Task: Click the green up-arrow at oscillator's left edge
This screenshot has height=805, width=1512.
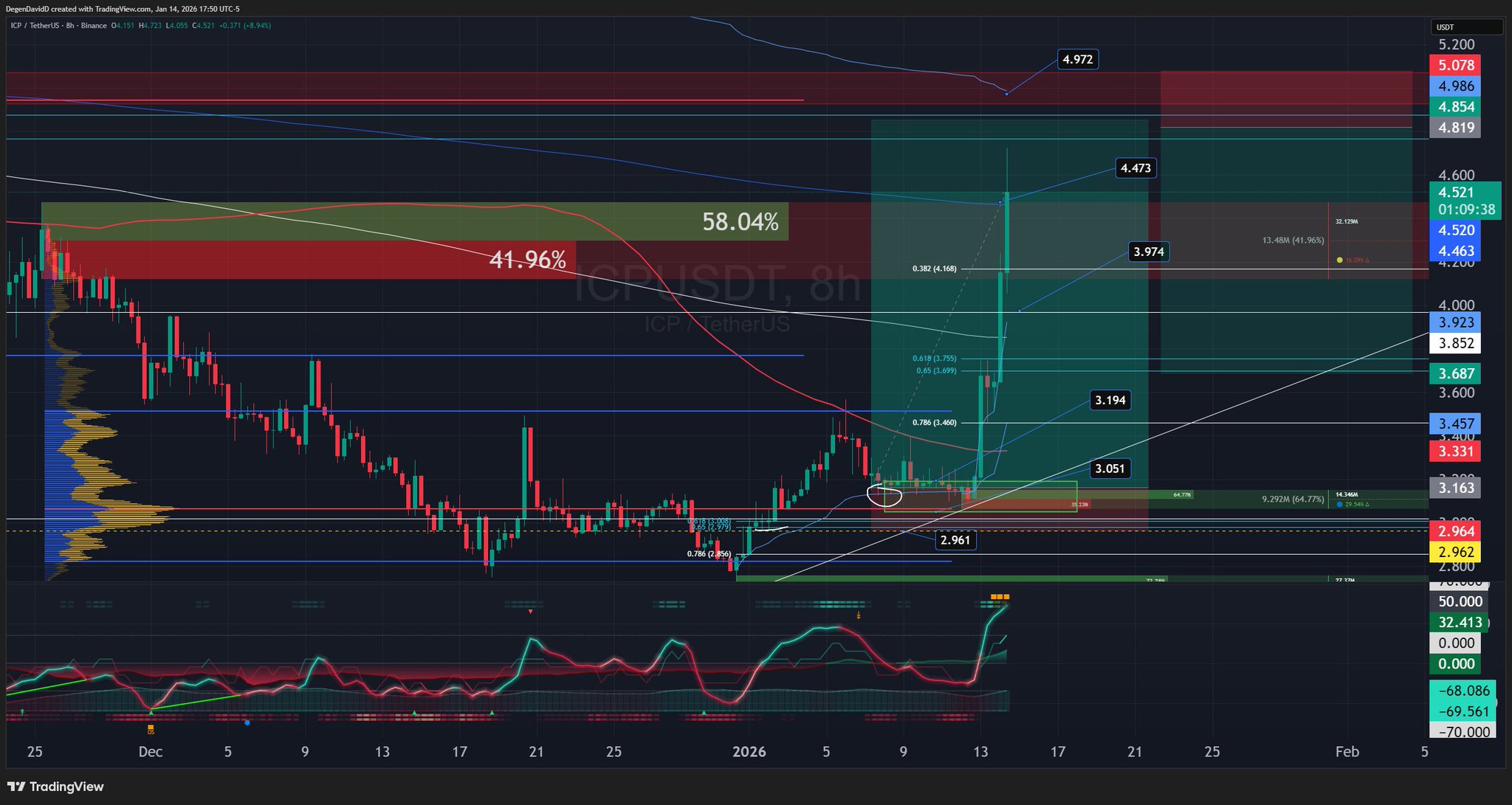Action: coord(22,711)
